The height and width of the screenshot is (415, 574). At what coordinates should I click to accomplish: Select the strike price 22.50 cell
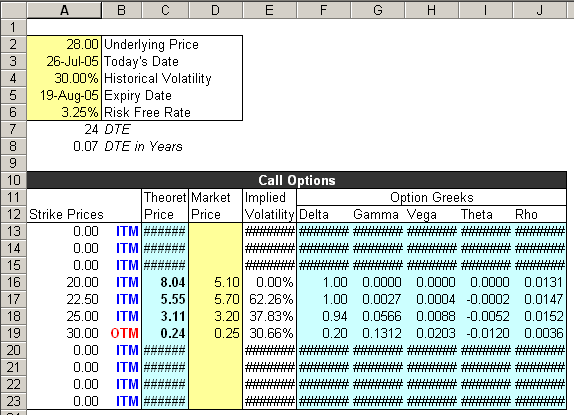point(64,299)
